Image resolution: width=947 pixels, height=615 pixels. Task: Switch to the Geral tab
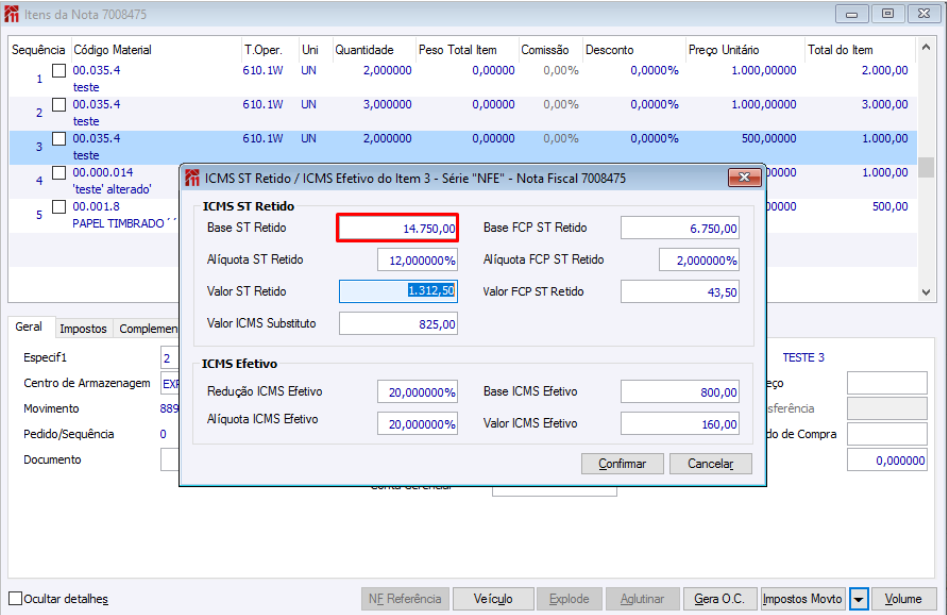[28, 327]
